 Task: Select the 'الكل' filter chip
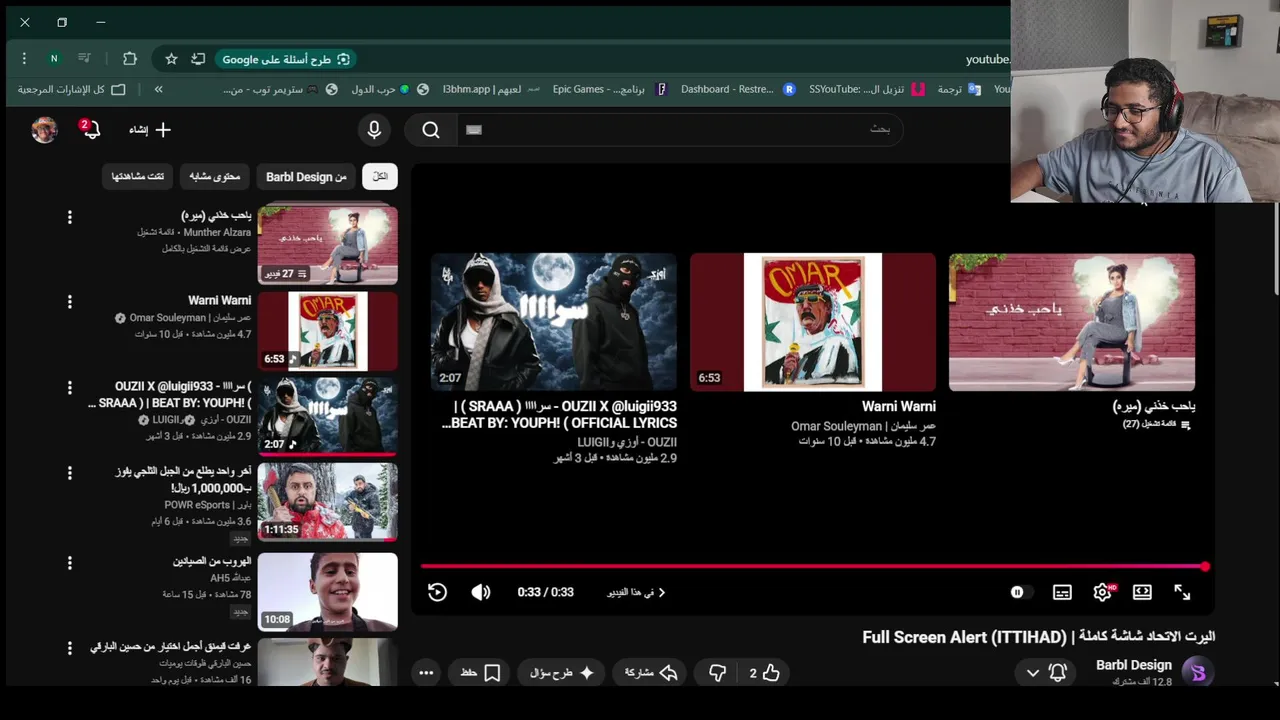[x=380, y=176]
